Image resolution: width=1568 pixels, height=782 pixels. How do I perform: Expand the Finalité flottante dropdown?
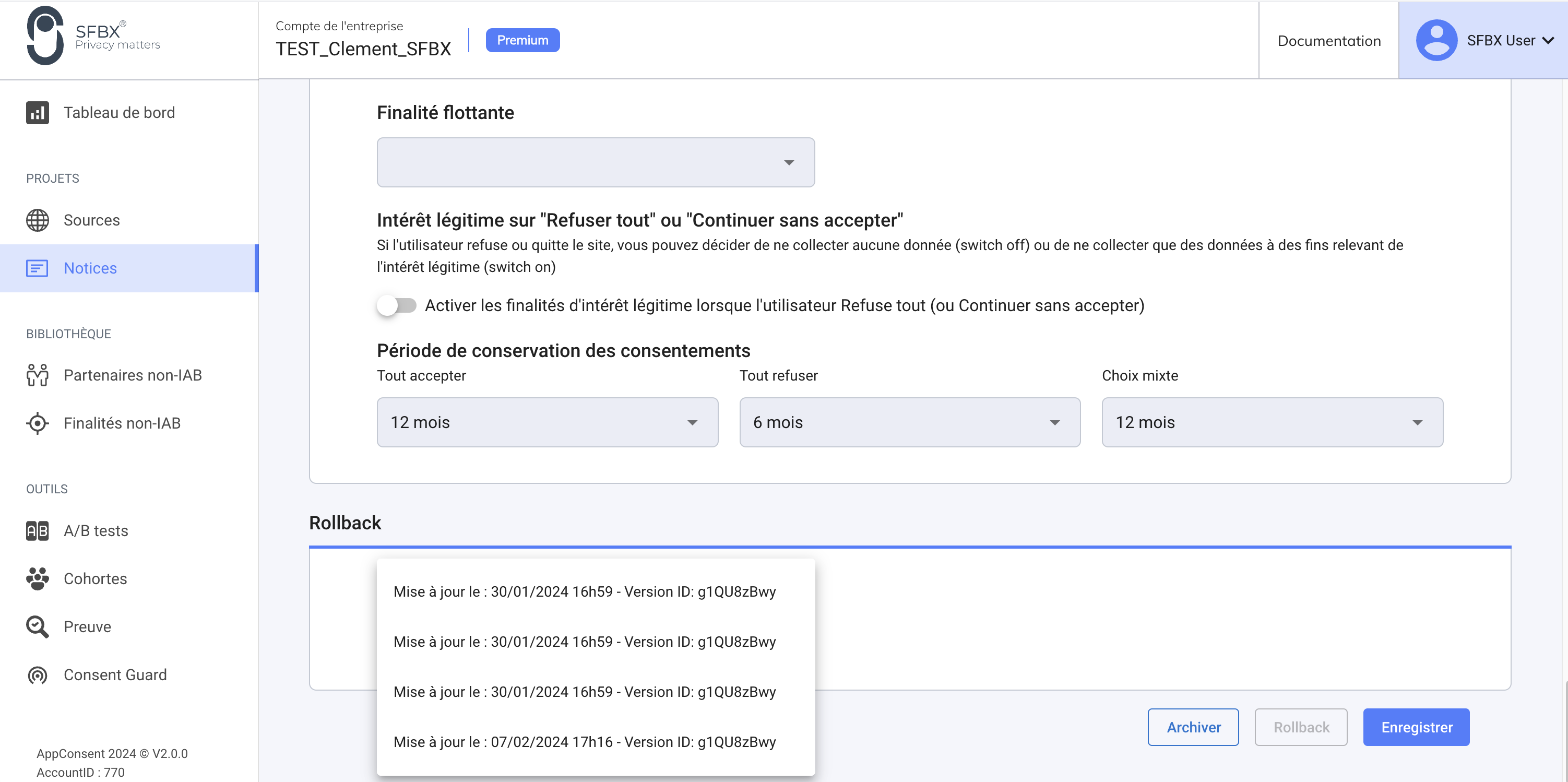tap(595, 162)
